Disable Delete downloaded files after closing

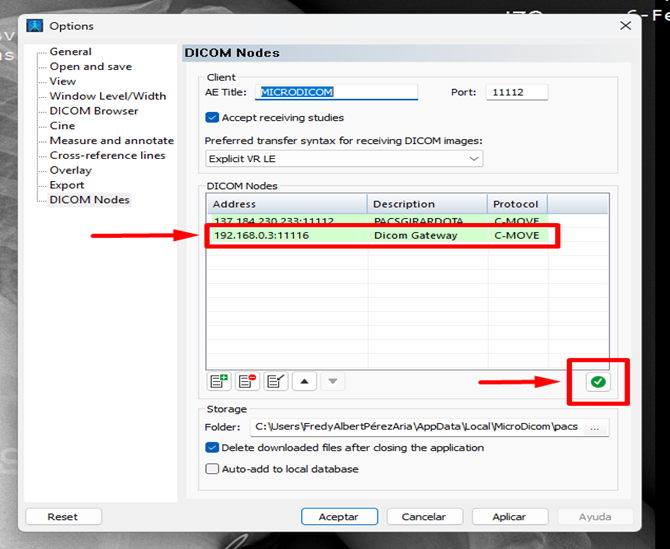pos(212,448)
